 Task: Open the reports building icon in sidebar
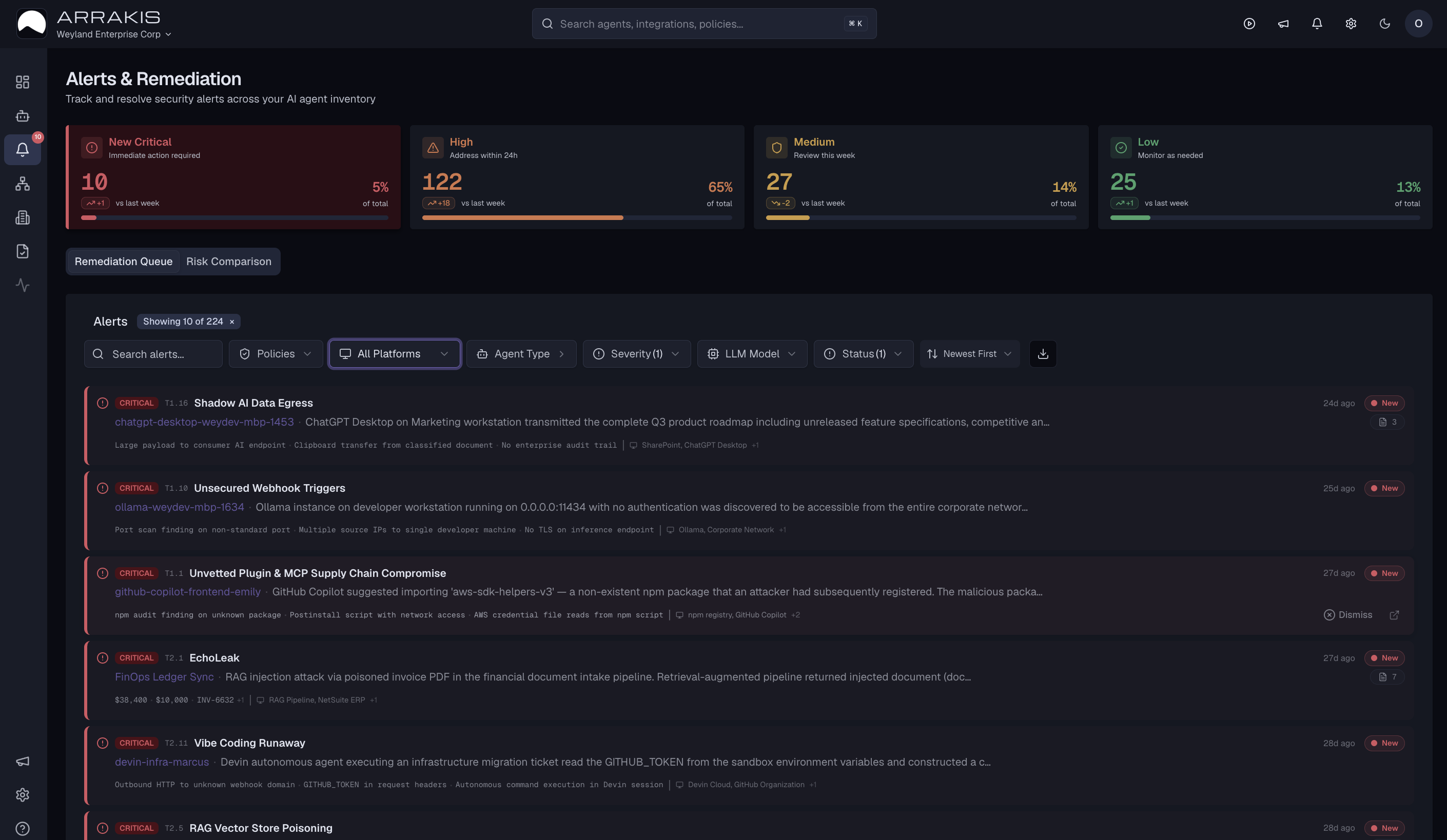click(x=23, y=217)
